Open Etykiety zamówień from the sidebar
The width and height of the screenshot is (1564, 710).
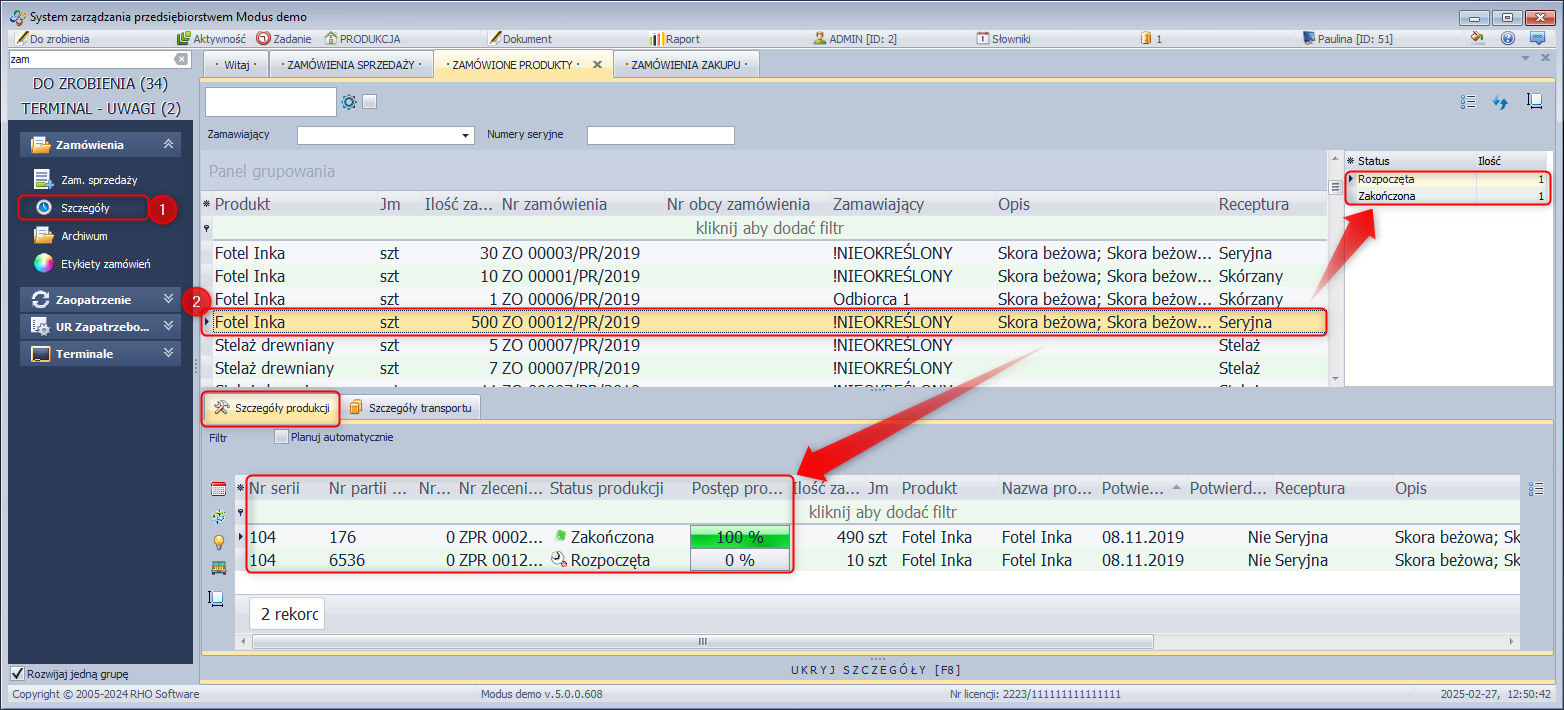click(105, 264)
